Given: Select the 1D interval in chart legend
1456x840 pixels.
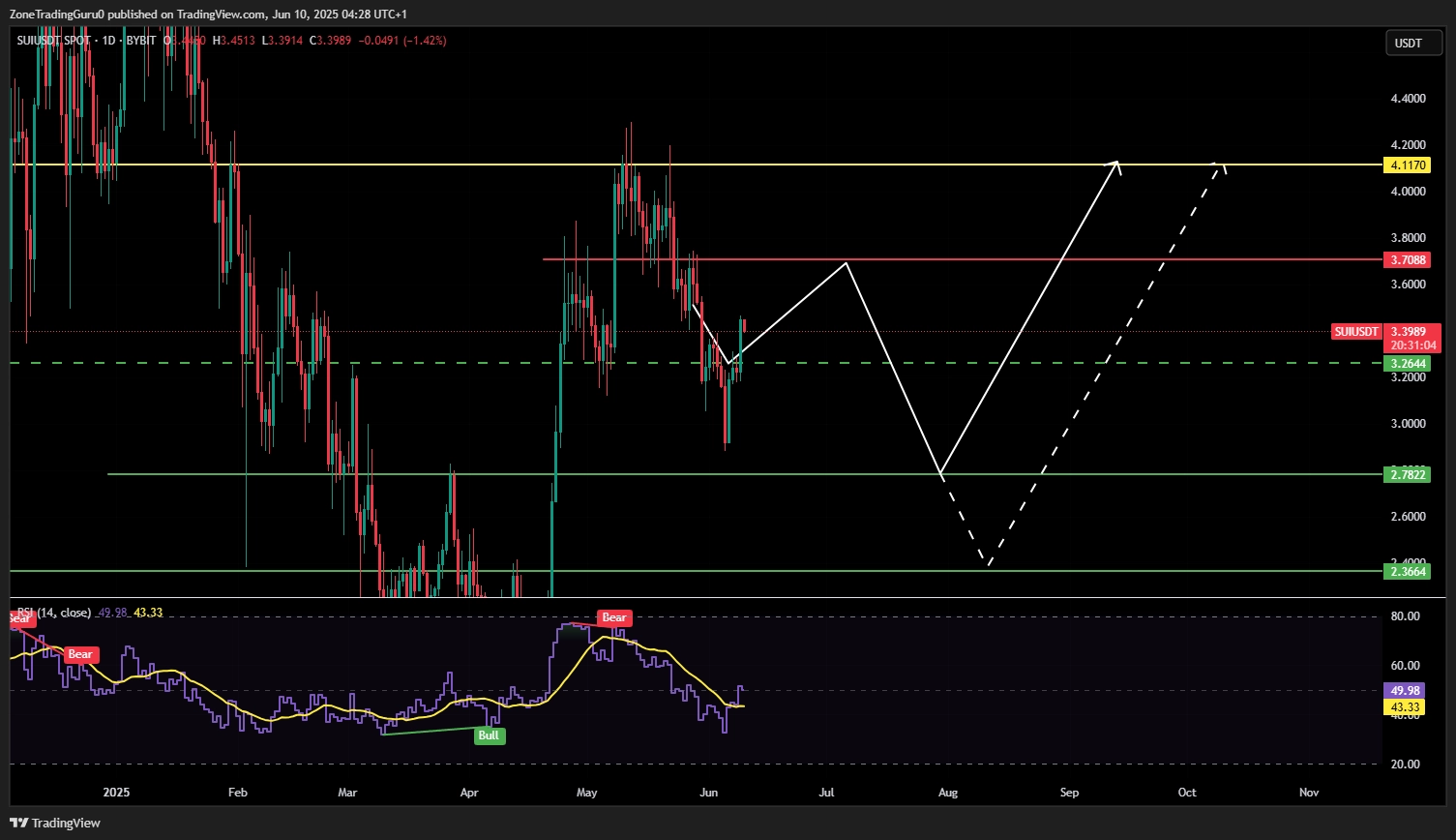Looking at the screenshot, I should tap(108, 41).
